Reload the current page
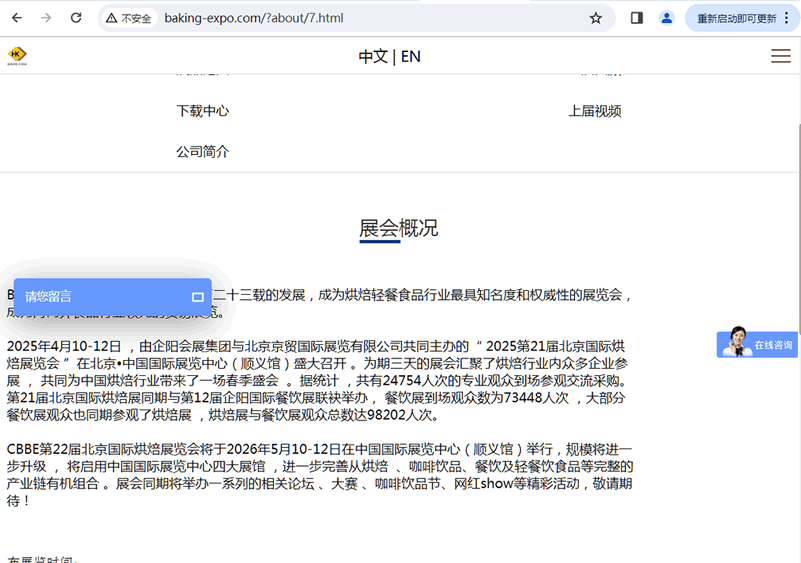The width and height of the screenshot is (801, 563). pos(76,18)
